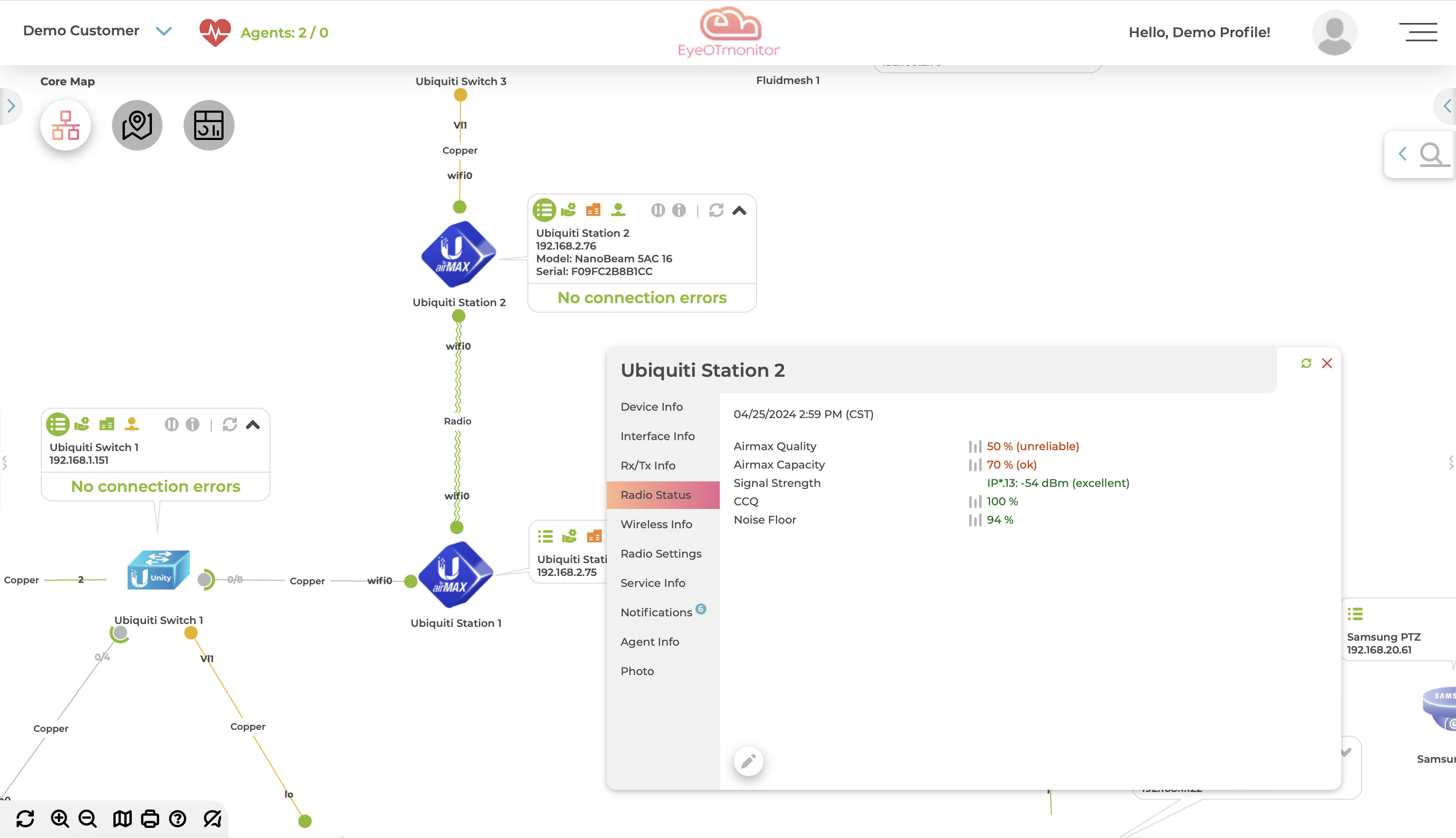Click the Signal Strength -54 dBm value
The image size is (1456, 838).
click(1058, 483)
